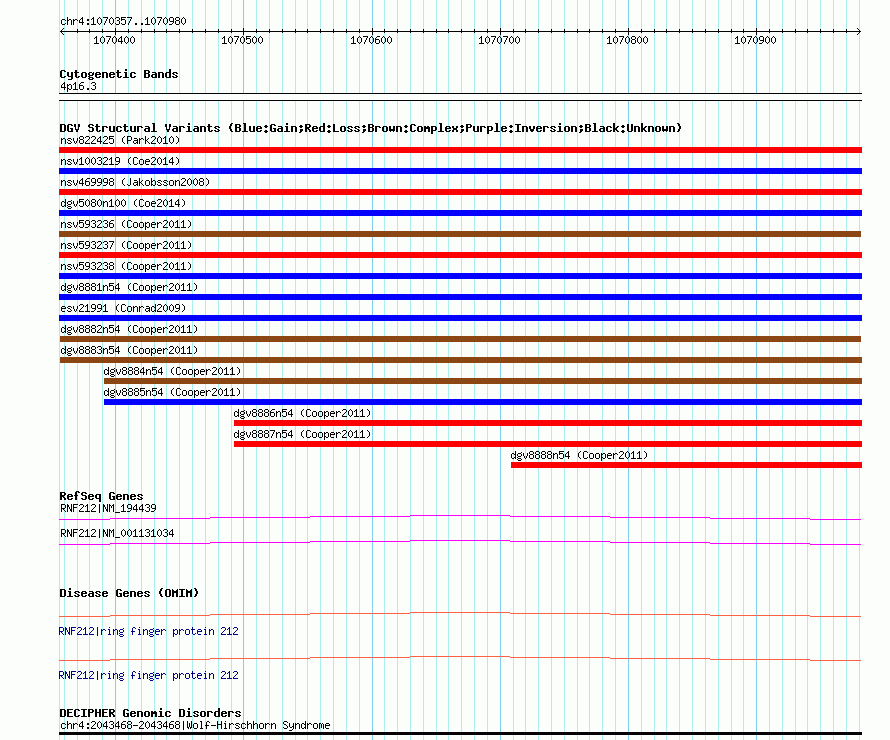890x740 pixels.
Task: Click the dgv8881n54 (Cooper2011) label
Action: (x=129, y=287)
